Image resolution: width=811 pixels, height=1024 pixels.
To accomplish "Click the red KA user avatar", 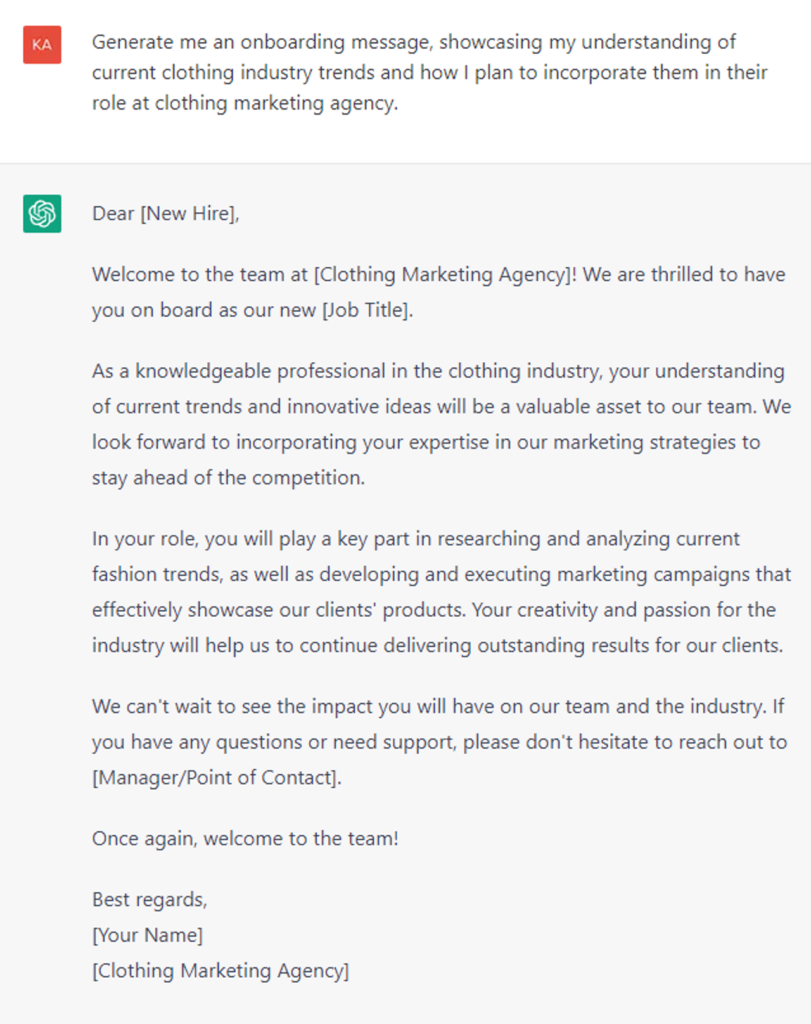I will point(42,45).
